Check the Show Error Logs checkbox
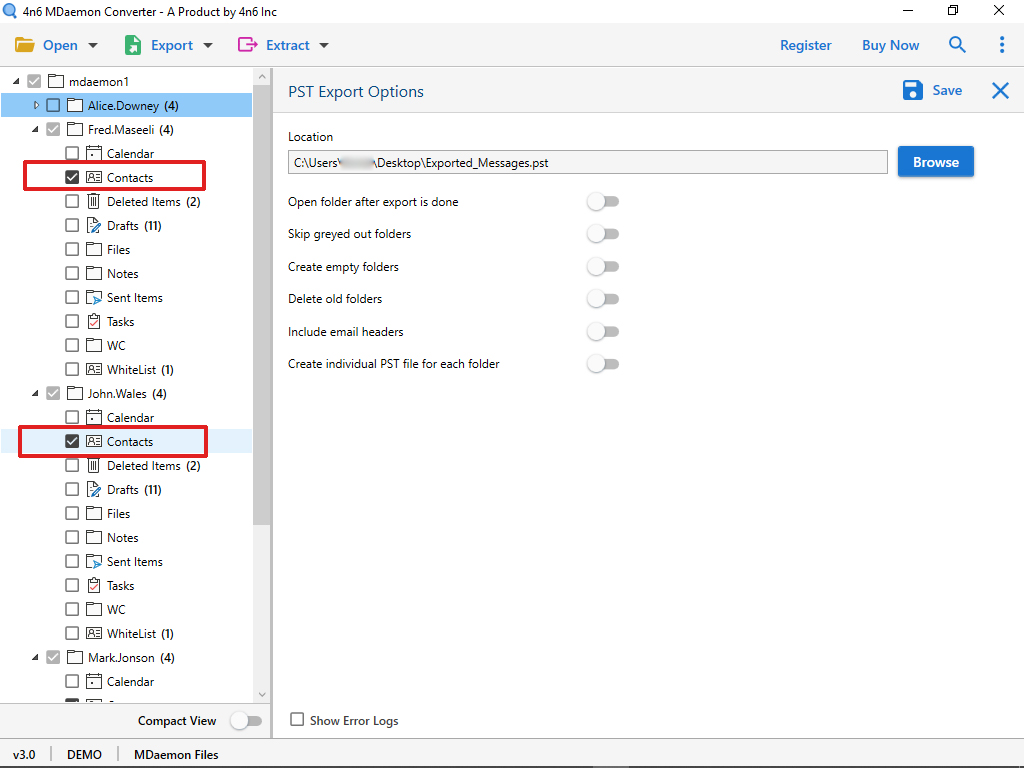1024x768 pixels. [297, 720]
